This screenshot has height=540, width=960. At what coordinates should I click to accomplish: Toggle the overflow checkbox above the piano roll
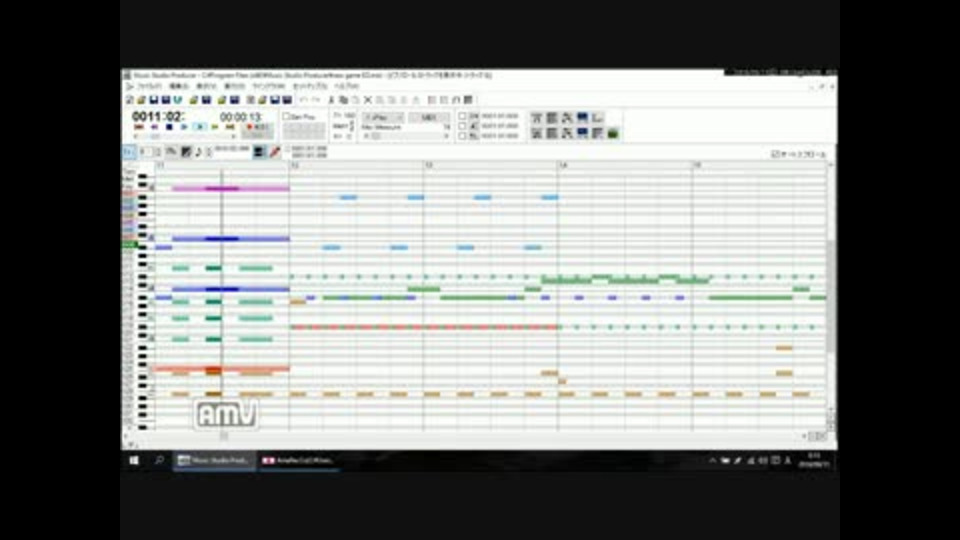point(775,154)
